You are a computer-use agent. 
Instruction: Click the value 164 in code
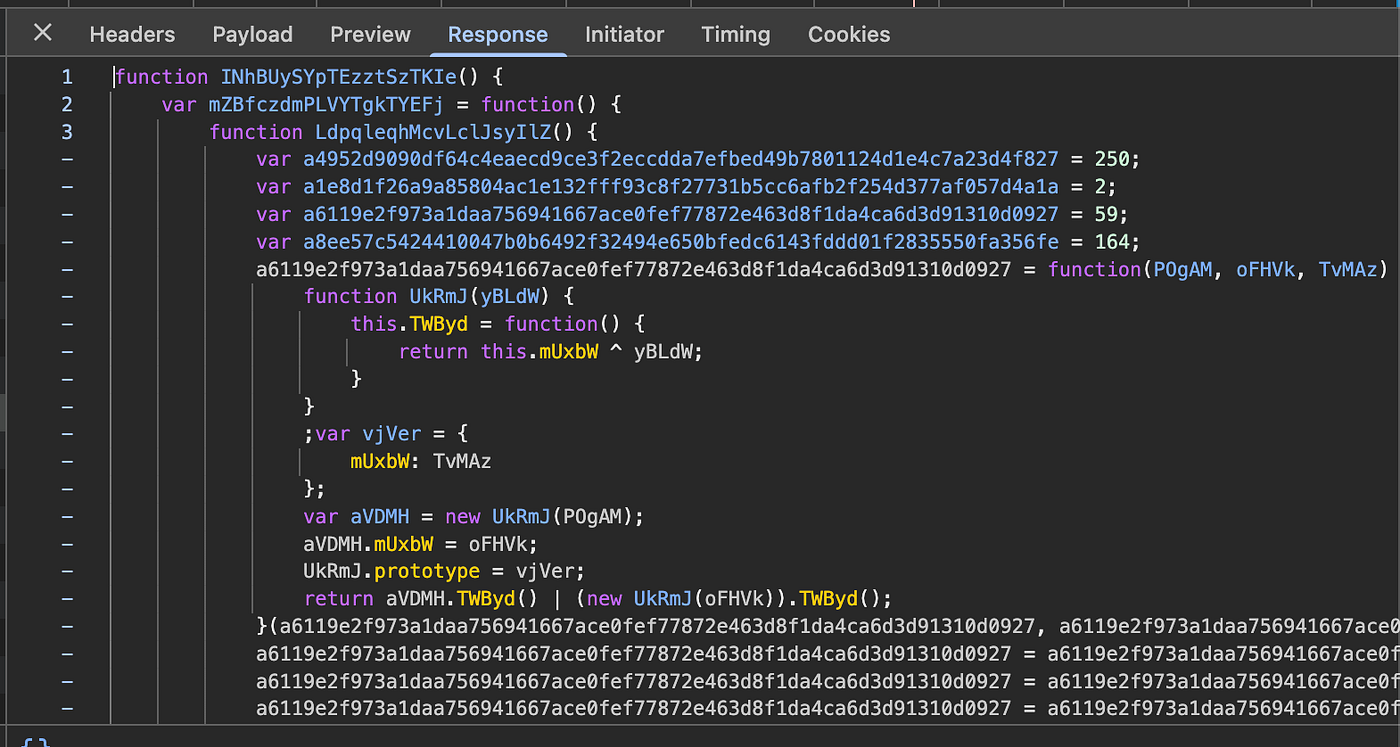(1112, 241)
